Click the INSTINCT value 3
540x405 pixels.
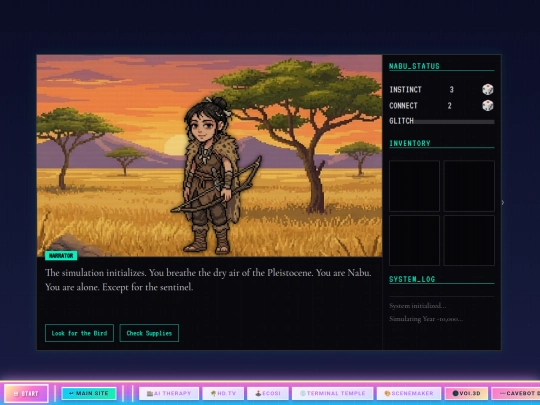[451, 90]
